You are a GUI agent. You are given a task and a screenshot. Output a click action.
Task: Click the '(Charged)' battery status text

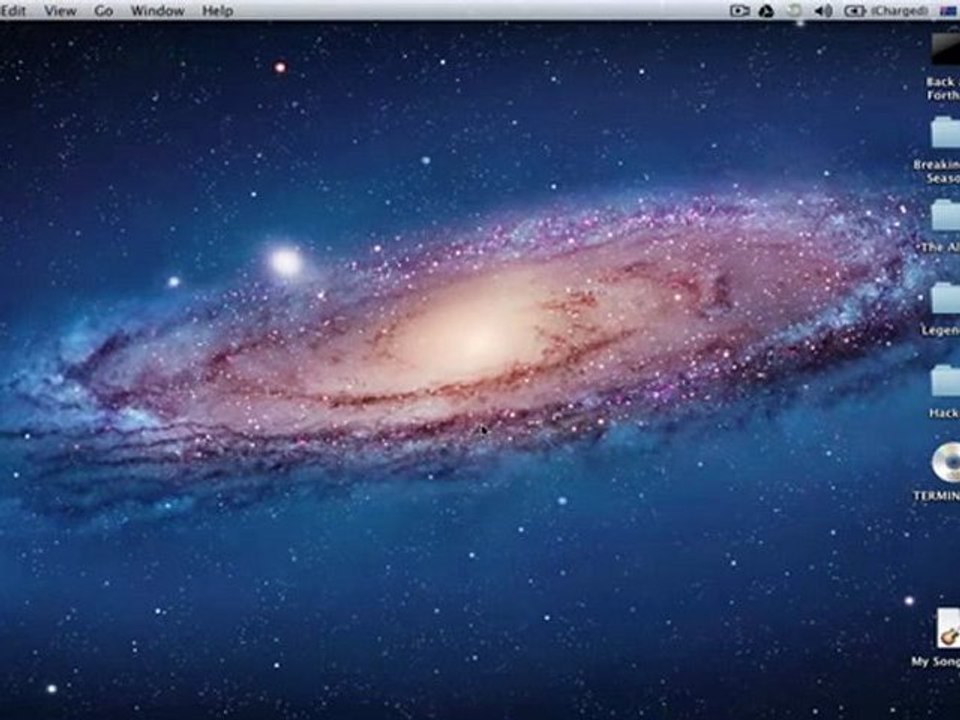tap(899, 10)
